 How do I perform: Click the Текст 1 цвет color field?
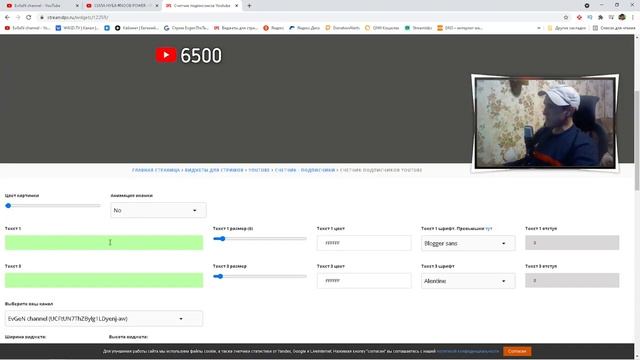point(364,243)
